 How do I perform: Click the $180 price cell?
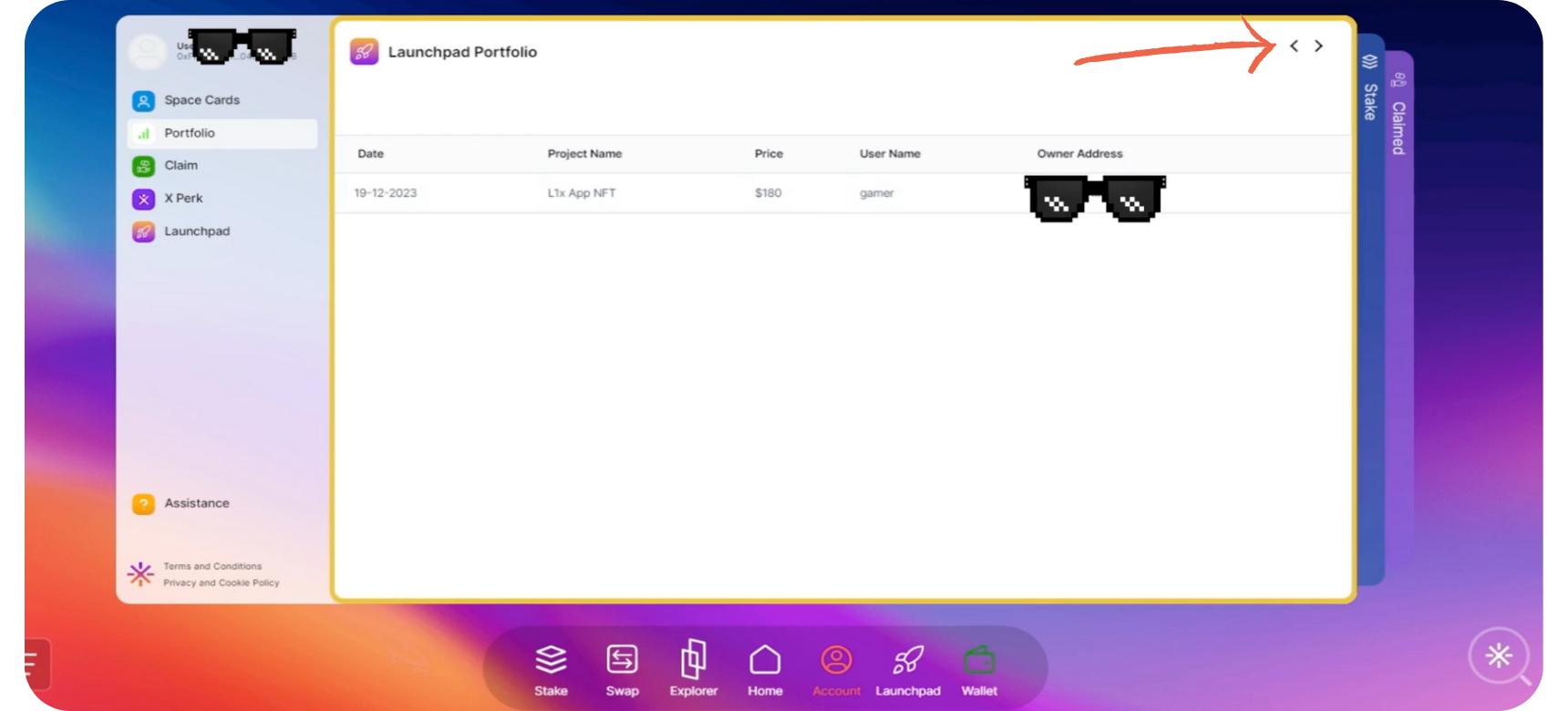click(x=768, y=193)
